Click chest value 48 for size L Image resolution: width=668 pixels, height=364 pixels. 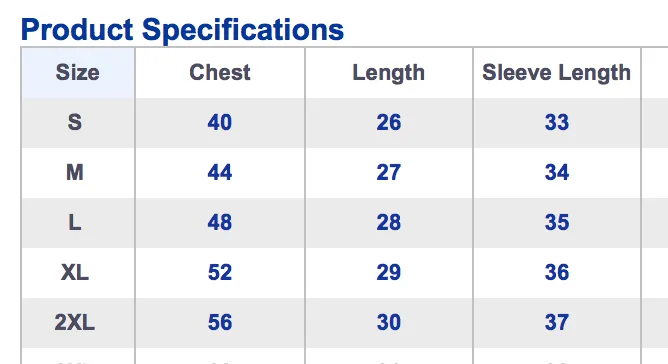coord(220,222)
